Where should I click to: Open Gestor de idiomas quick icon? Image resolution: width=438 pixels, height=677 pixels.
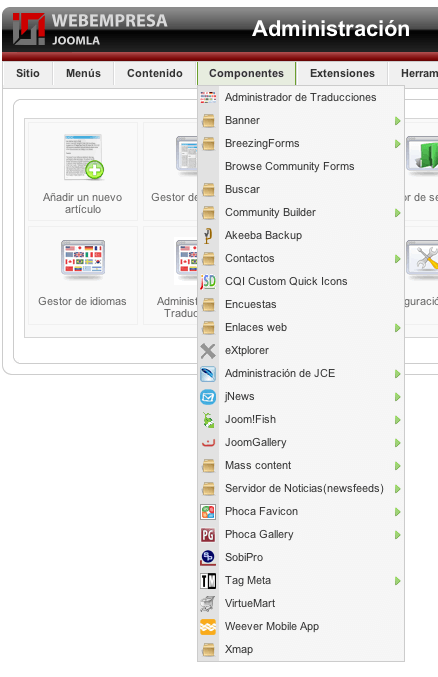tap(83, 275)
